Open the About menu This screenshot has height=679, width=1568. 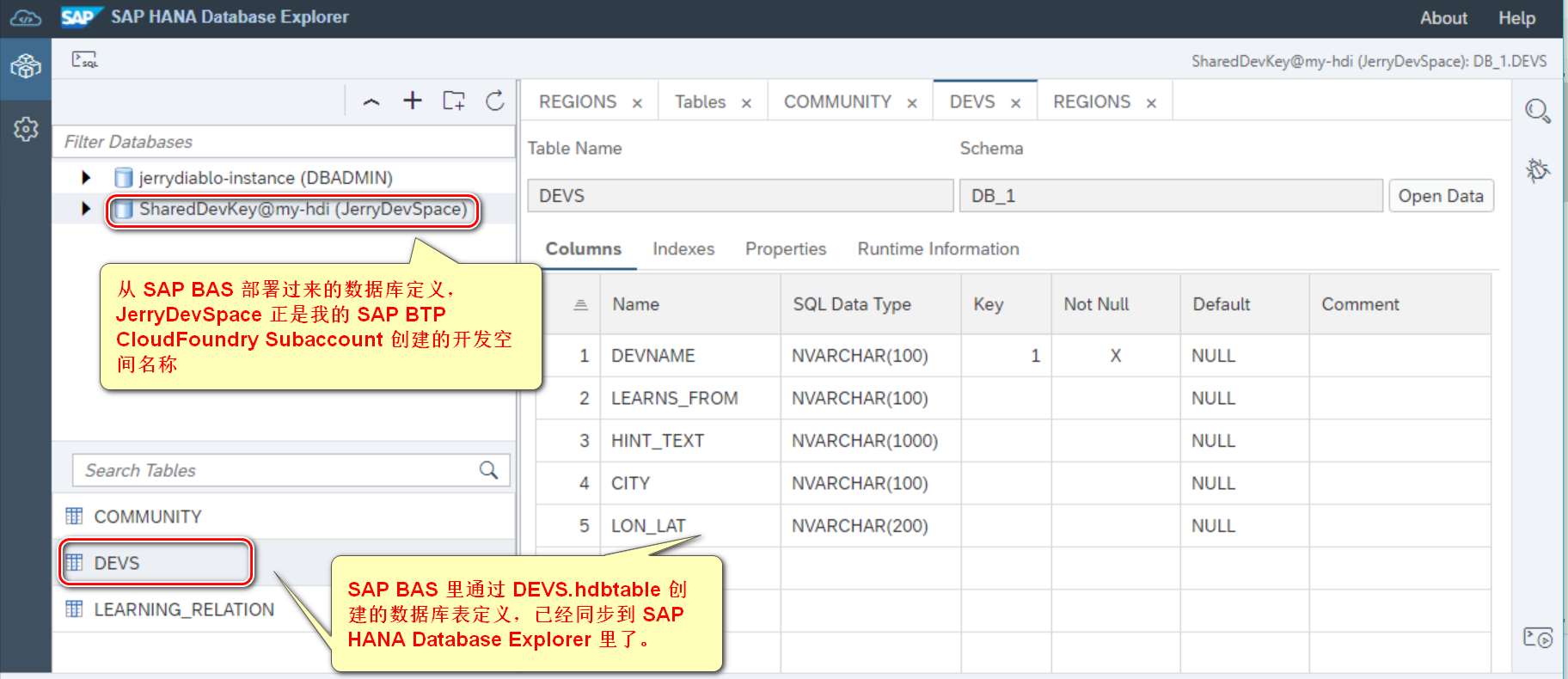(x=1443, y=18)
